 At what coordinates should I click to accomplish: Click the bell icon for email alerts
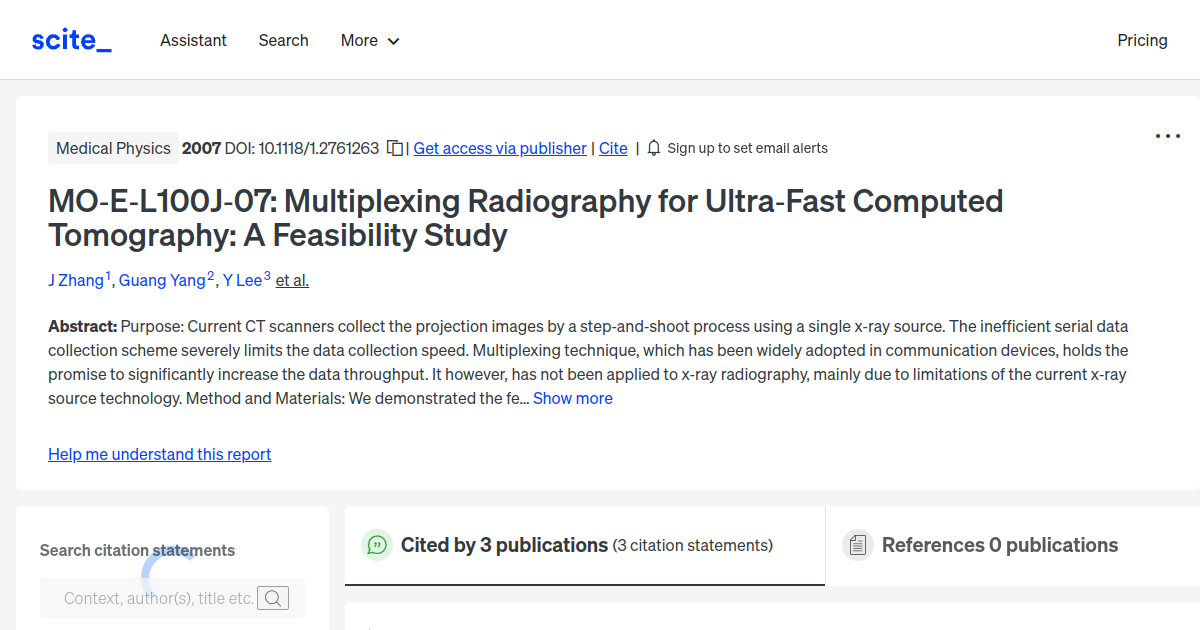pyautogui.click(x=653, y=147)
